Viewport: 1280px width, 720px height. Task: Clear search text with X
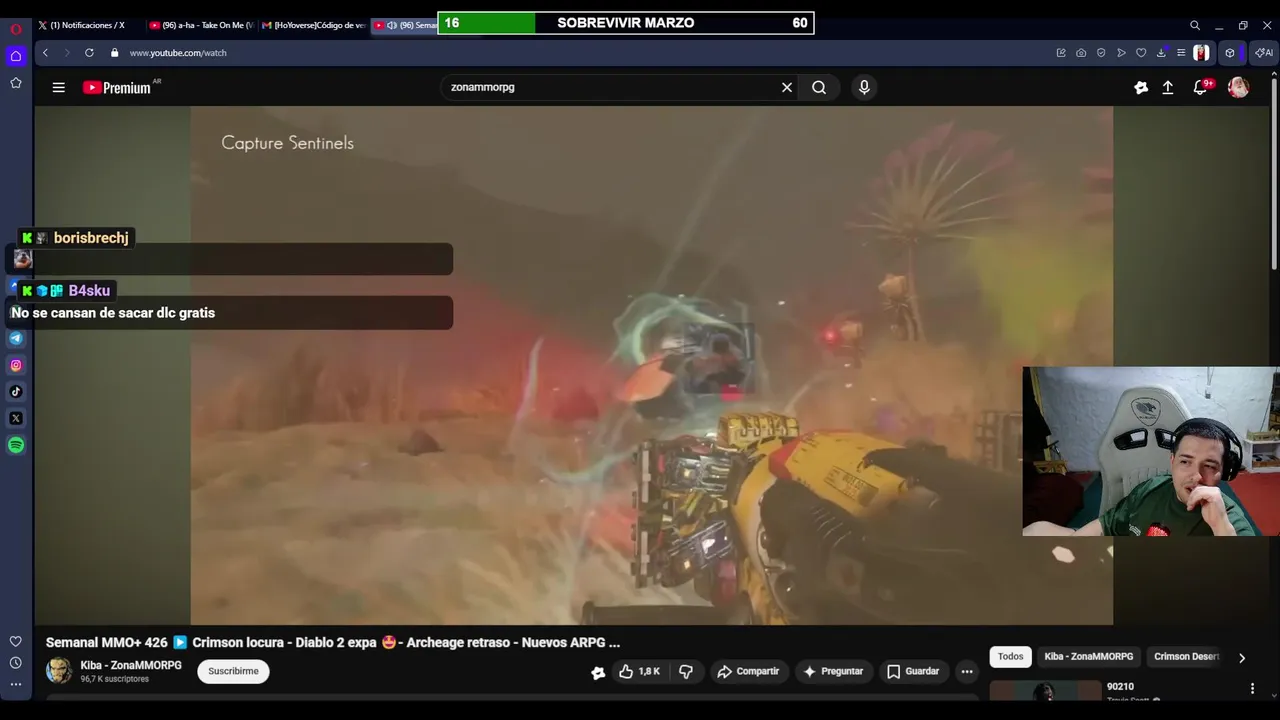click(x=787, y=87)
